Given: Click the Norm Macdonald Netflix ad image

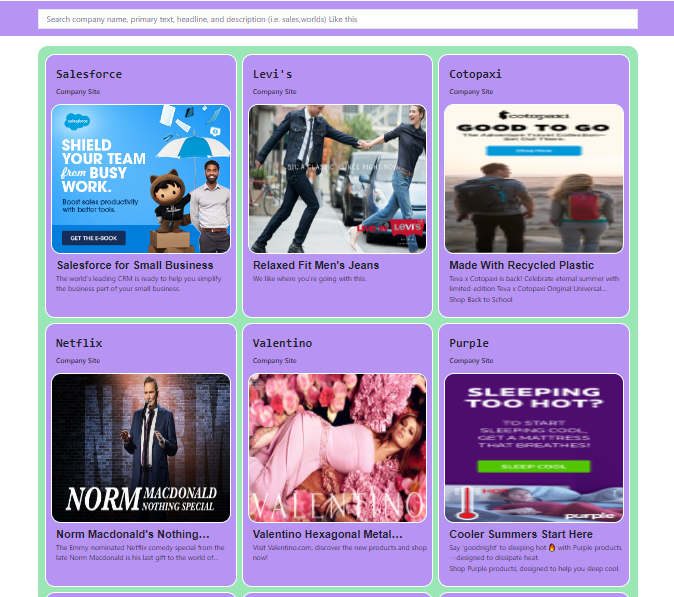Looking at the screenshot, I should (141, 448).
